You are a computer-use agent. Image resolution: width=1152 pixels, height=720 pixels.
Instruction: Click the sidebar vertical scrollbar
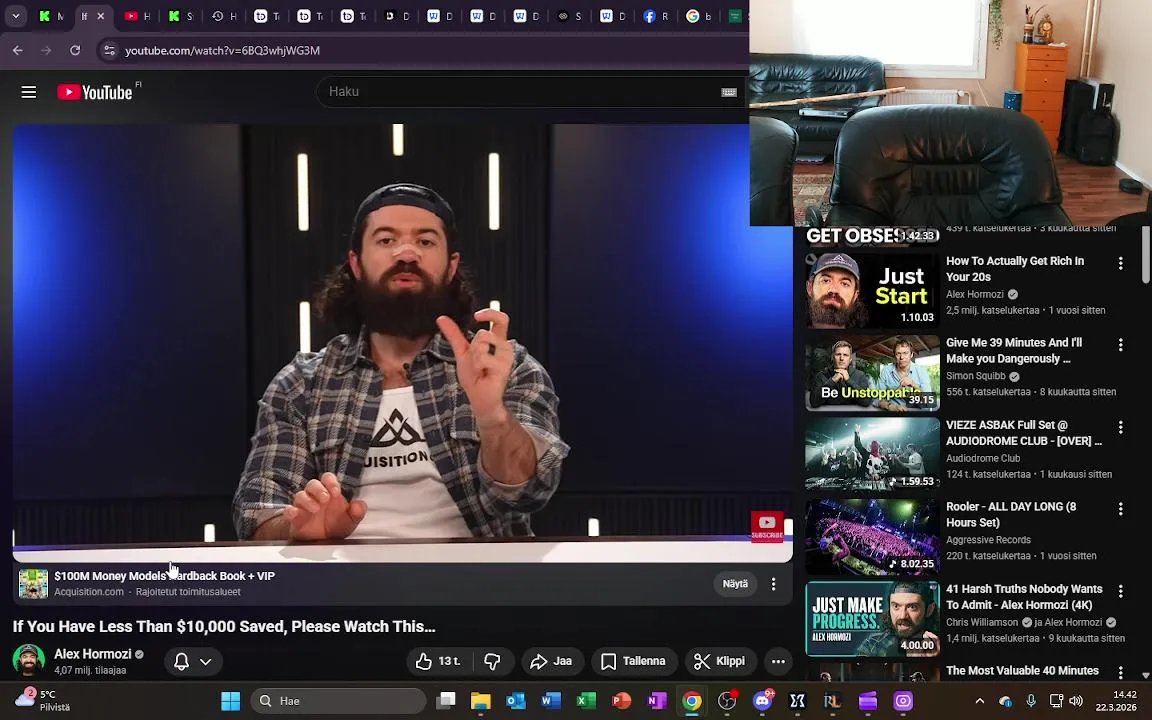(1145, 253)
